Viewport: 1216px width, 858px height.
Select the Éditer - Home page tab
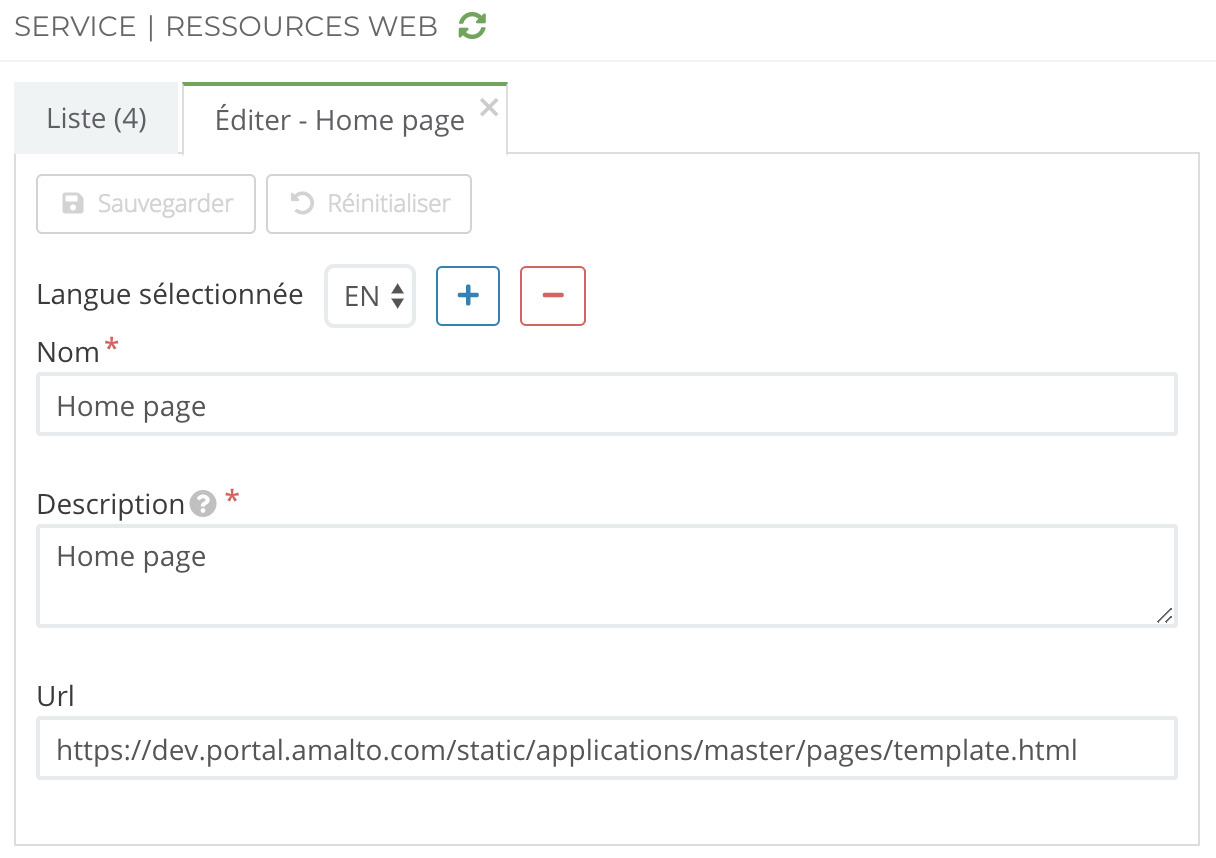tap(340, 121)
